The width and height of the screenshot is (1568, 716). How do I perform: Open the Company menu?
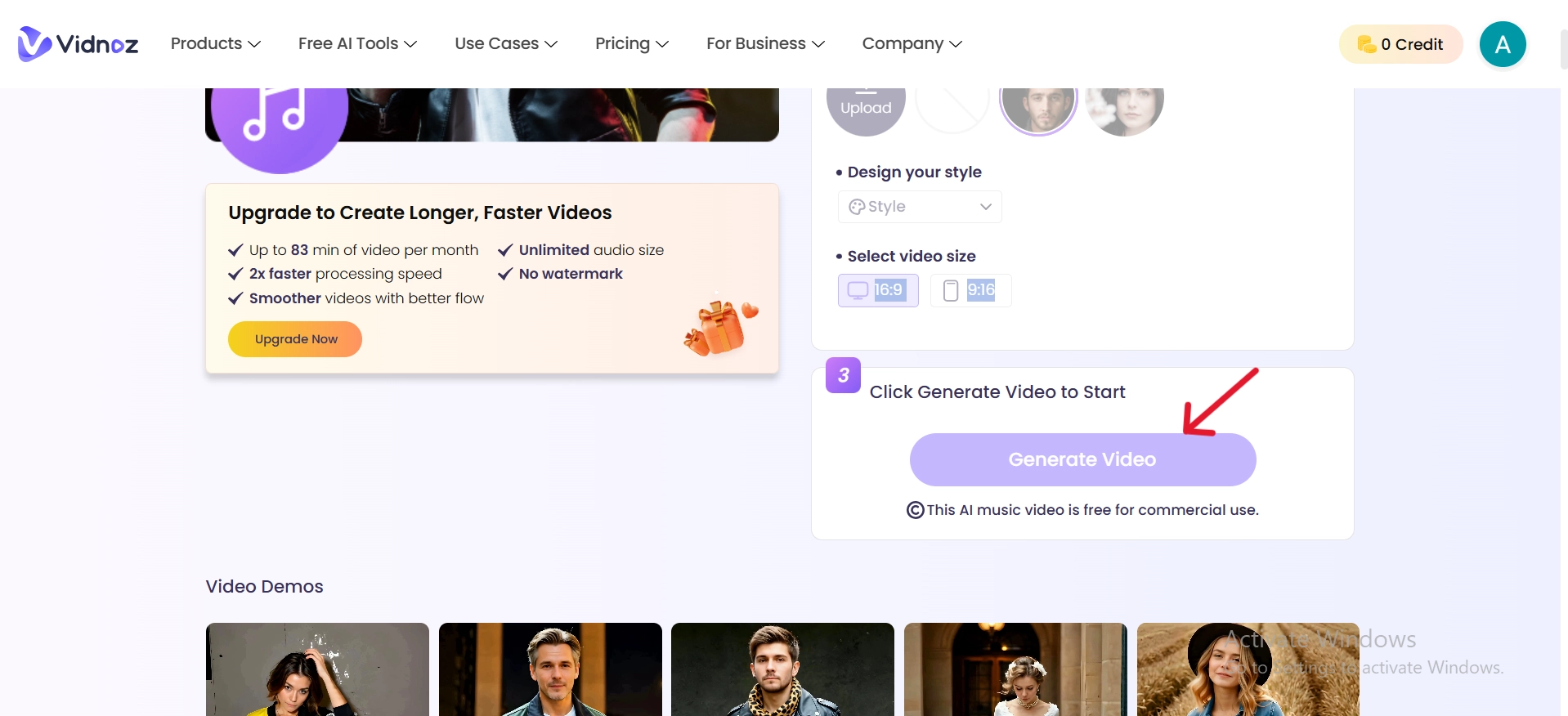tap(912, 43)
